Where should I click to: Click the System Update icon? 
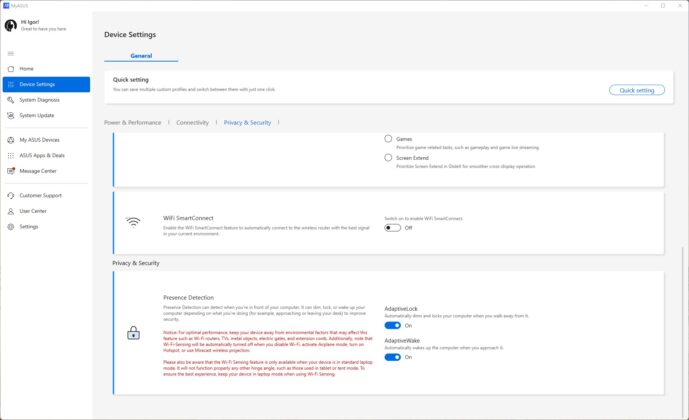[x=11, y=116]
